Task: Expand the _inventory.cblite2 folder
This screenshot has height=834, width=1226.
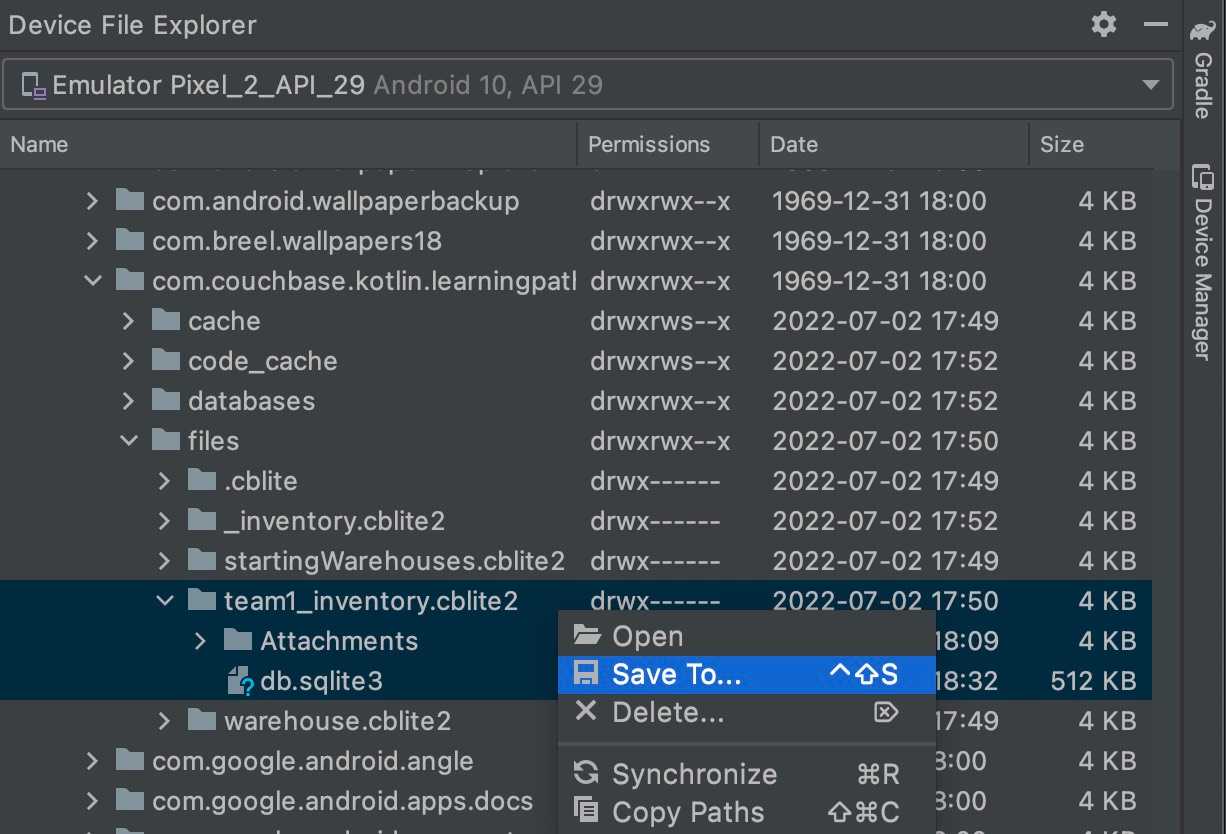Action: (164, 521)
